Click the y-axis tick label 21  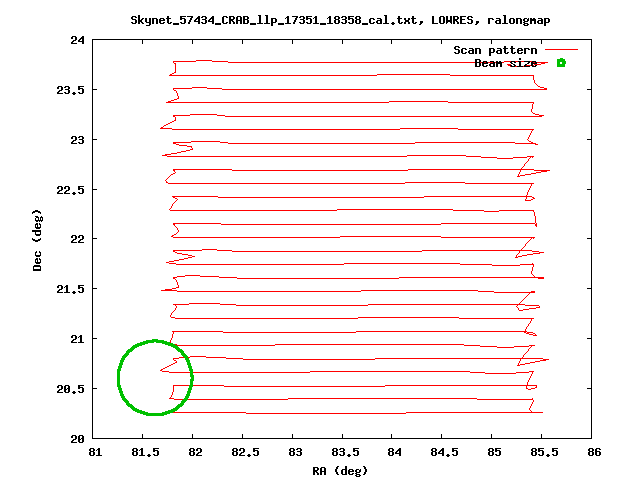click(x=77, y=339)
